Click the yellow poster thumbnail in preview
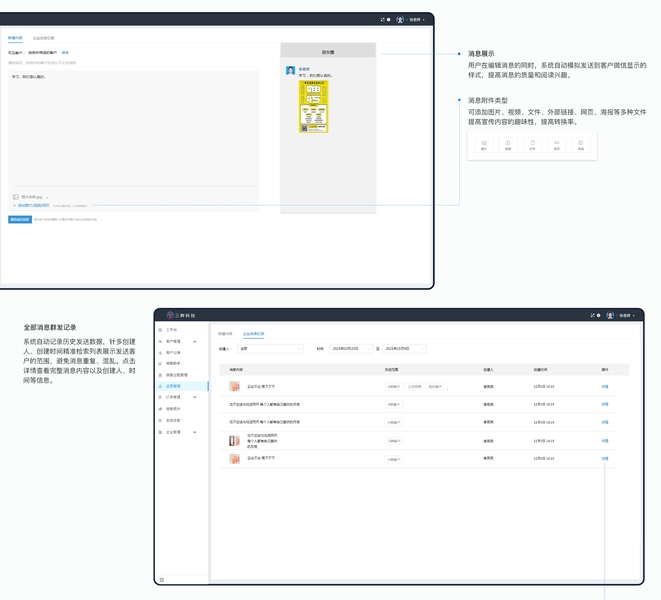 pos(313,106)
